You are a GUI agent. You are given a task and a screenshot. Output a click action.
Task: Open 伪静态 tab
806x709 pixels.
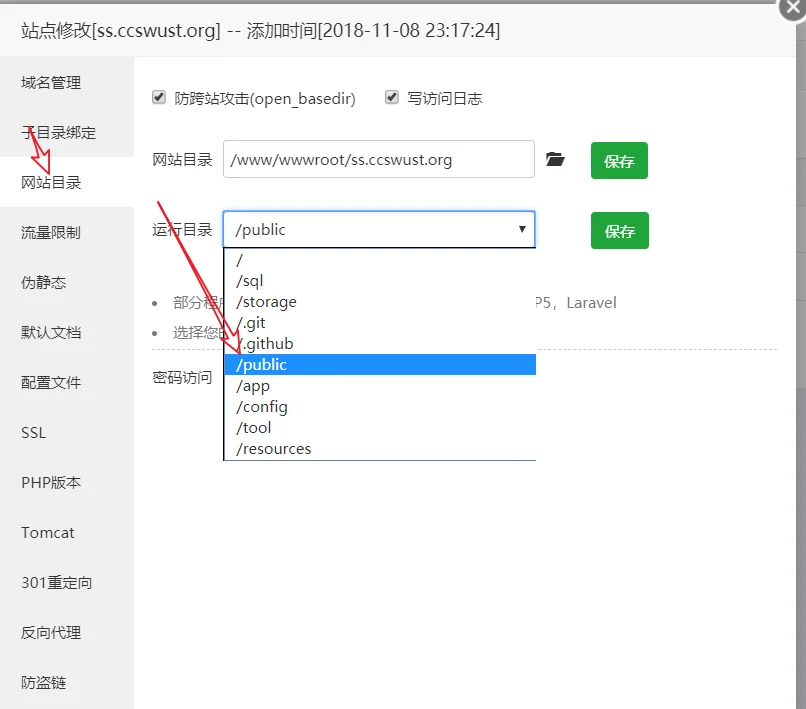pos(67,282)
